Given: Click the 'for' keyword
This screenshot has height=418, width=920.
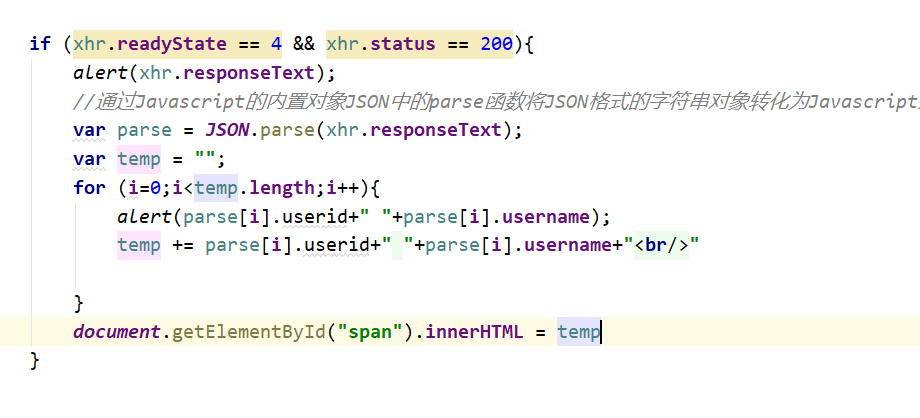Looking at the screenshot, I should [90, 188].
